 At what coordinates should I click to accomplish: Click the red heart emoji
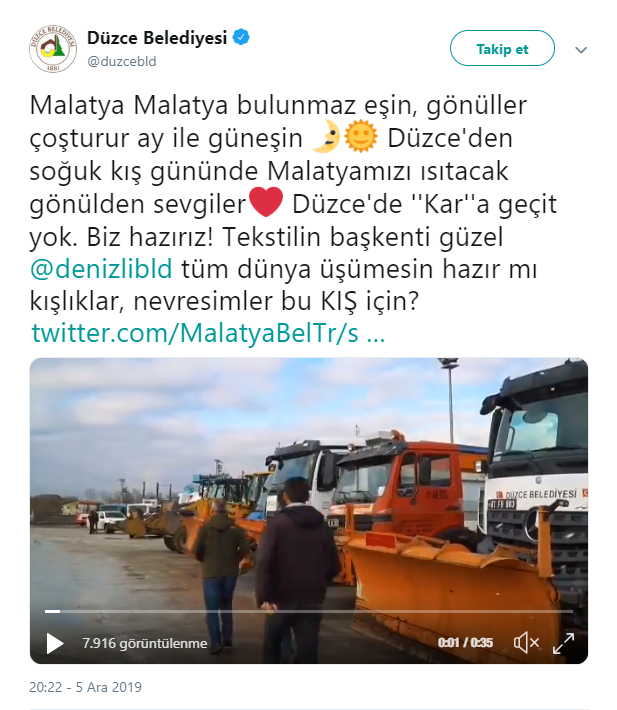coord(267,202)
